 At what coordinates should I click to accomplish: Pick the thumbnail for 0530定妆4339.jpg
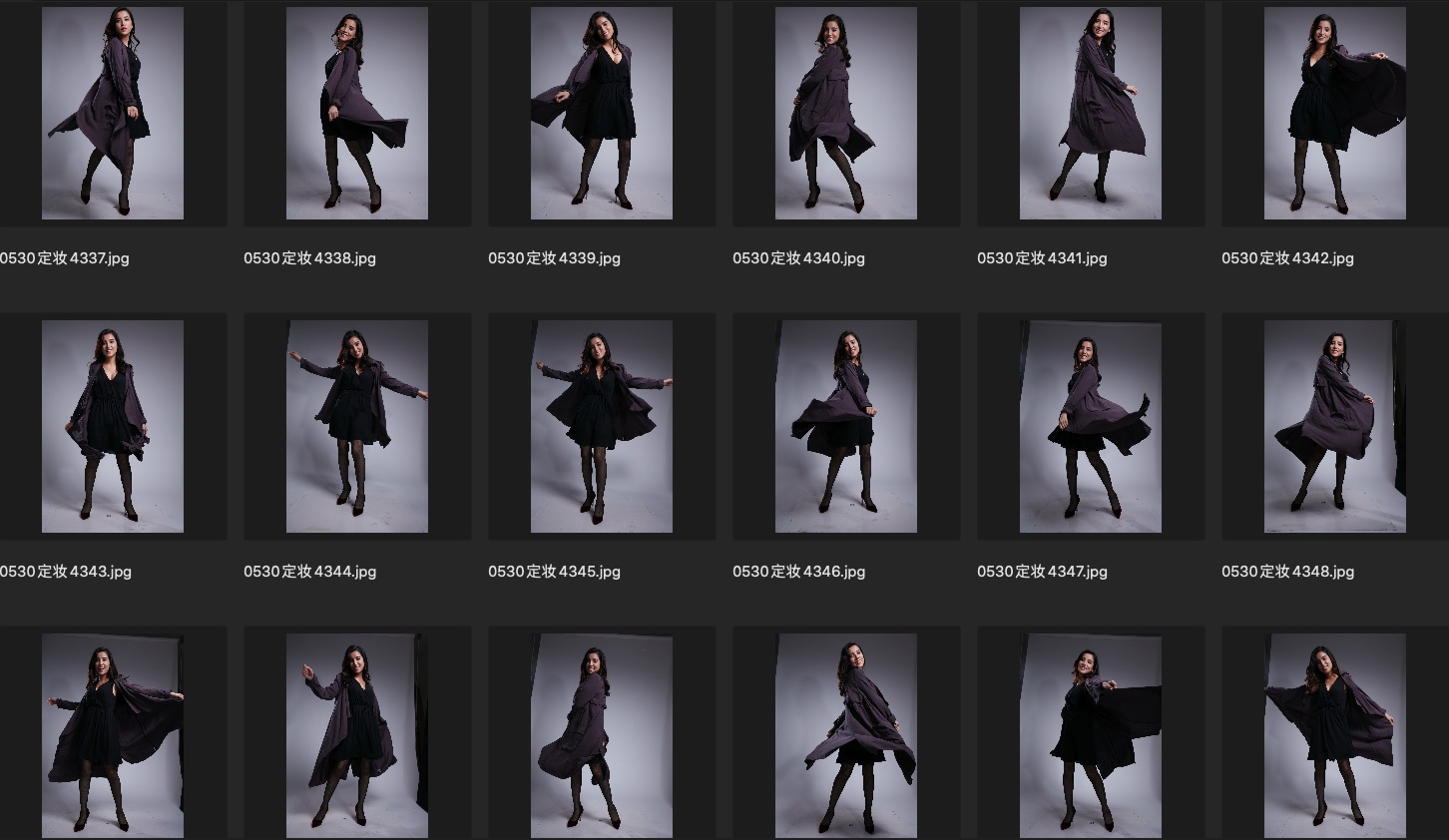(602, 114)
